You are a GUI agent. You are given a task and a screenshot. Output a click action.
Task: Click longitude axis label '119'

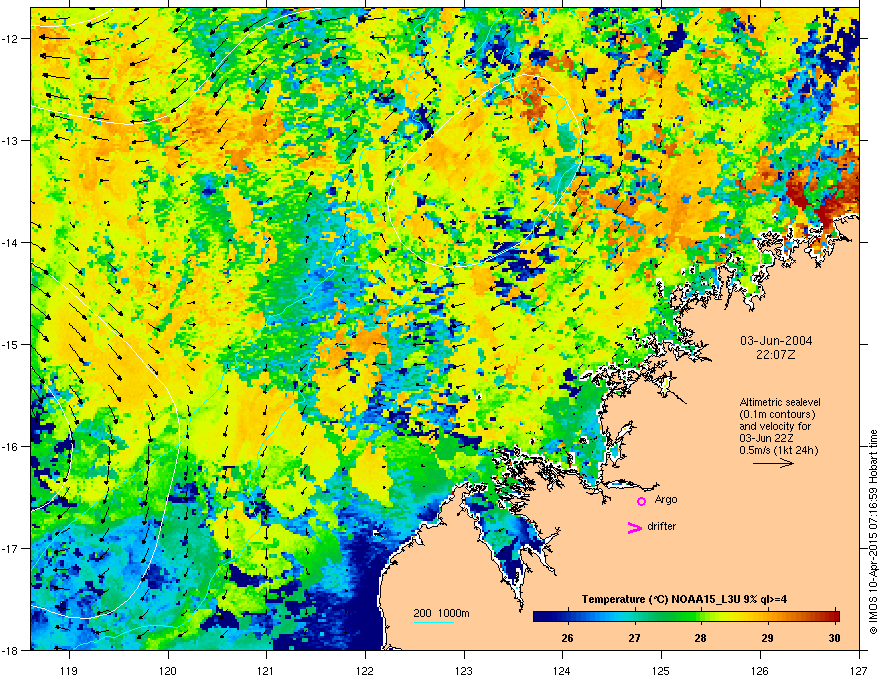(69, 670)
